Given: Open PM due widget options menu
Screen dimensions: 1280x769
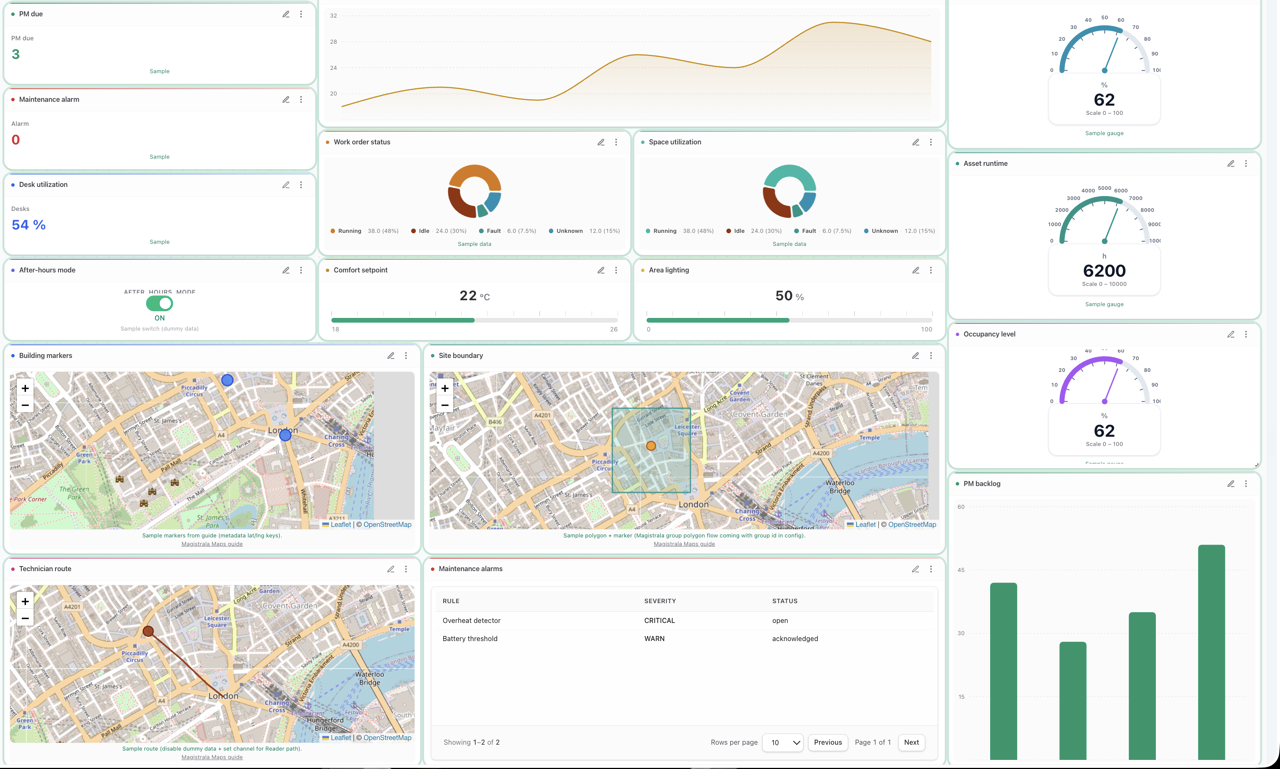Looking at the screenshot, I should point(301,14).
